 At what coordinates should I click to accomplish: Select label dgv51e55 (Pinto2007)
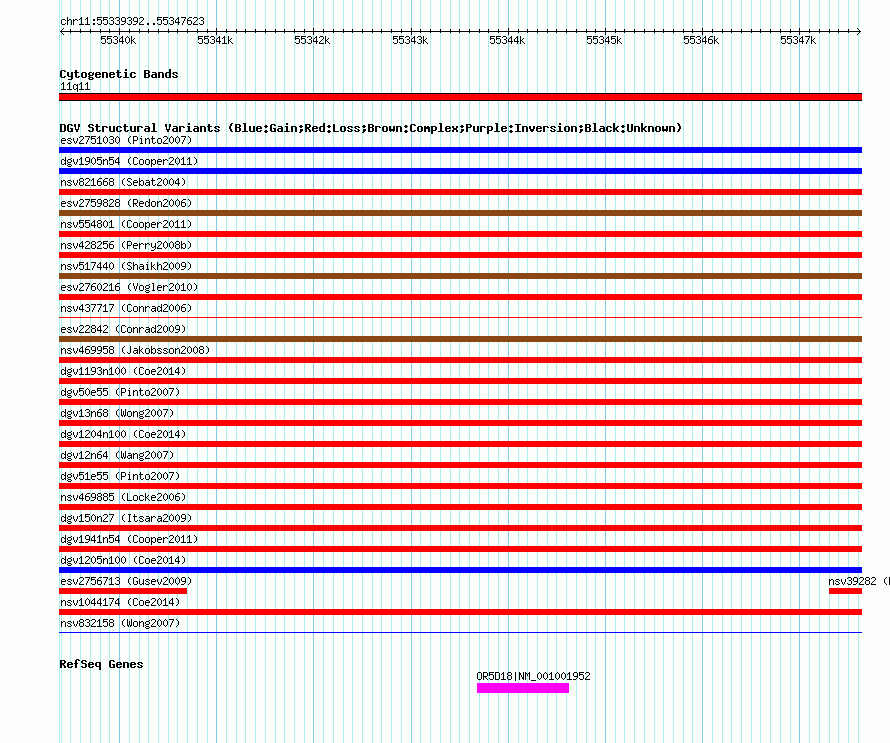120,476
